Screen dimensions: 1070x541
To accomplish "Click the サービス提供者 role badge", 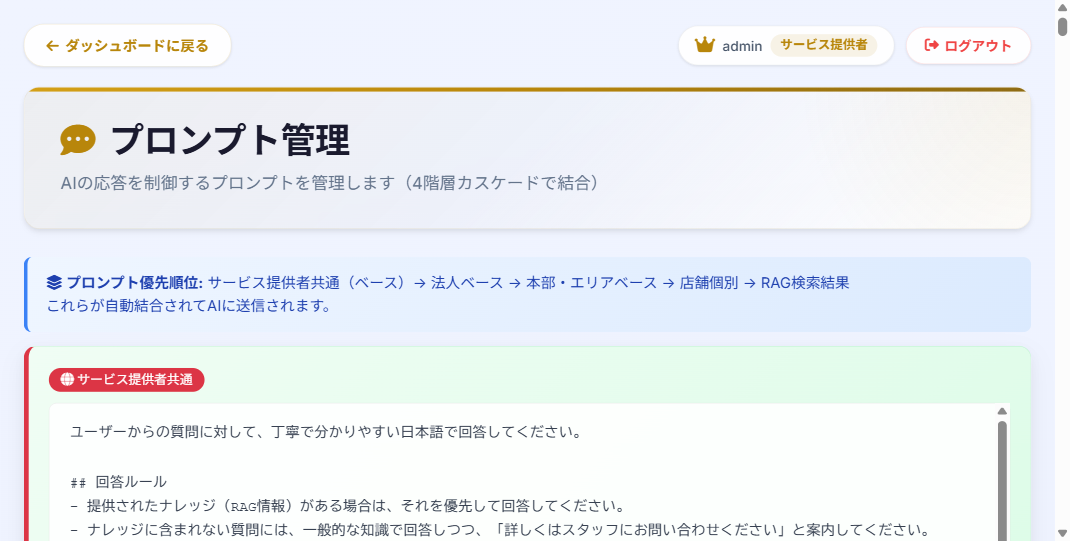I will click(824, 45).
